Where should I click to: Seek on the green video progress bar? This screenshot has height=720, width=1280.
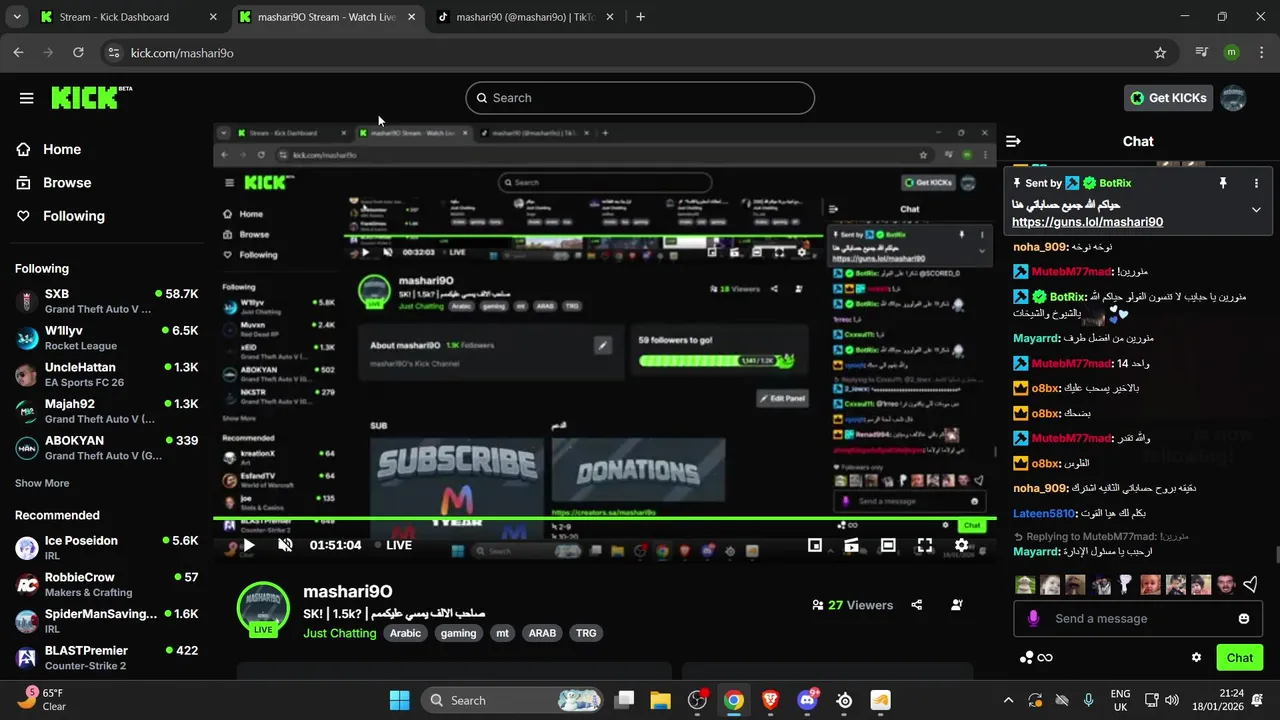604,518
